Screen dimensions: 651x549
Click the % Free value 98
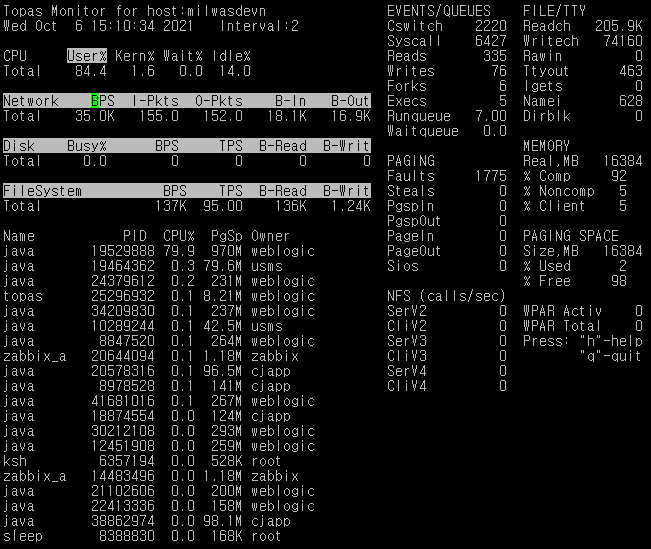point(619,281)
